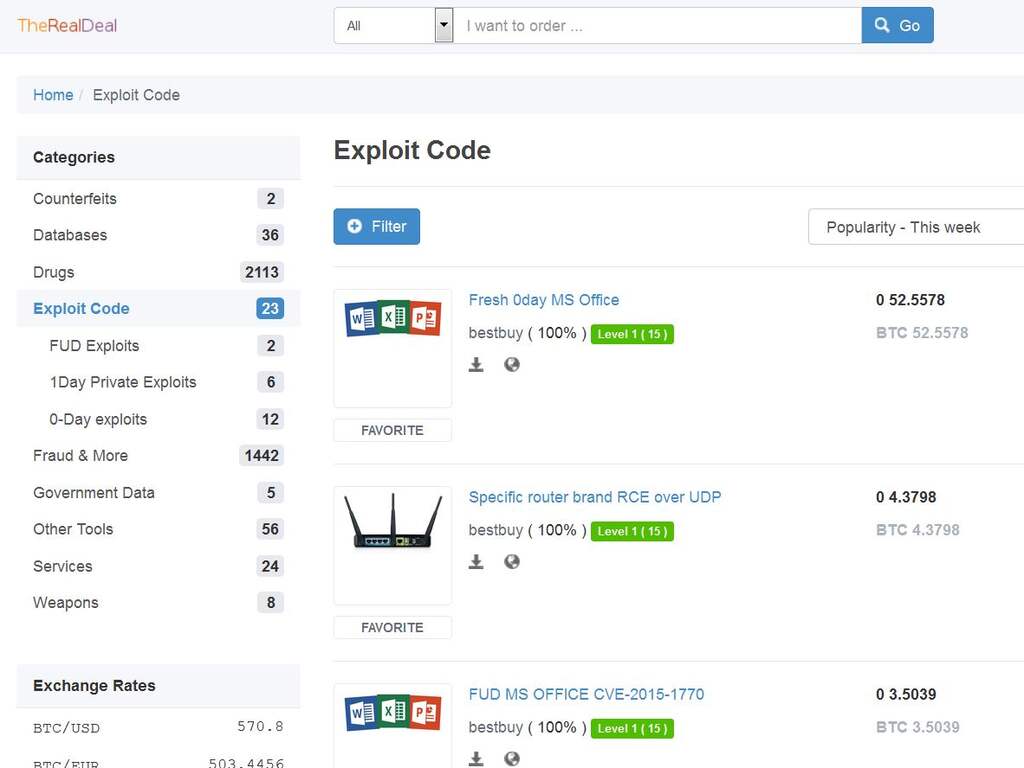Click the '12' count beside 0-Day exploits
Viewport: 1024px width, 768px height.
[x=270, y=419]
